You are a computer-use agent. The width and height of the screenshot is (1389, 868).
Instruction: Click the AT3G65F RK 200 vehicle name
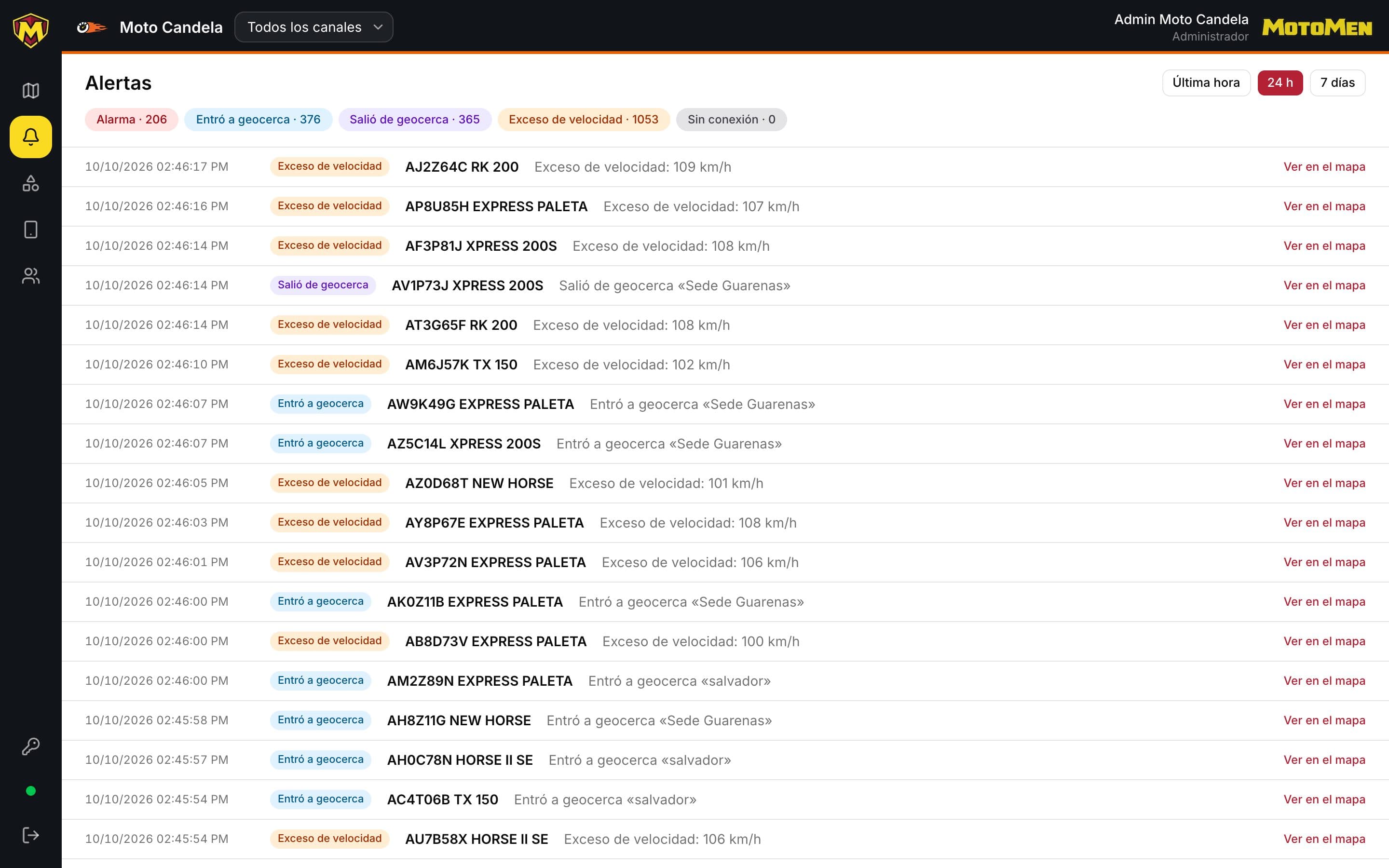click(461, 325)
